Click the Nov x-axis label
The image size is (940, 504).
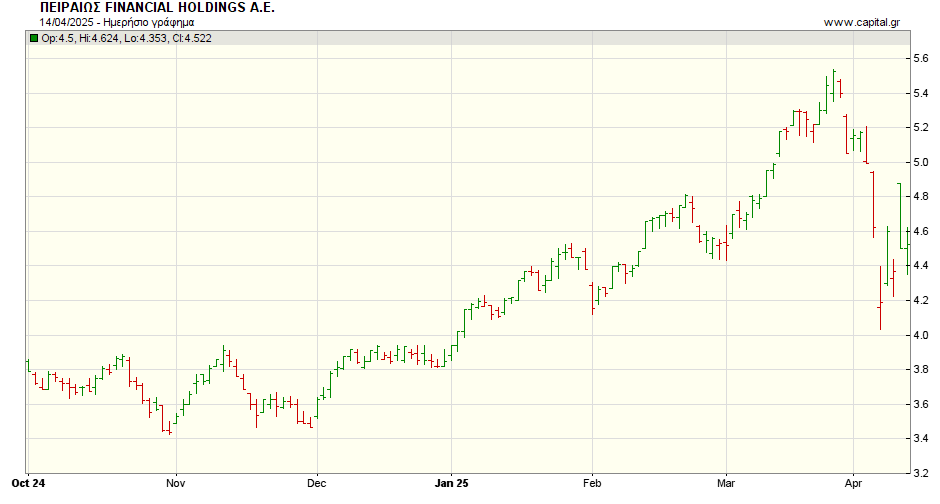175,482
